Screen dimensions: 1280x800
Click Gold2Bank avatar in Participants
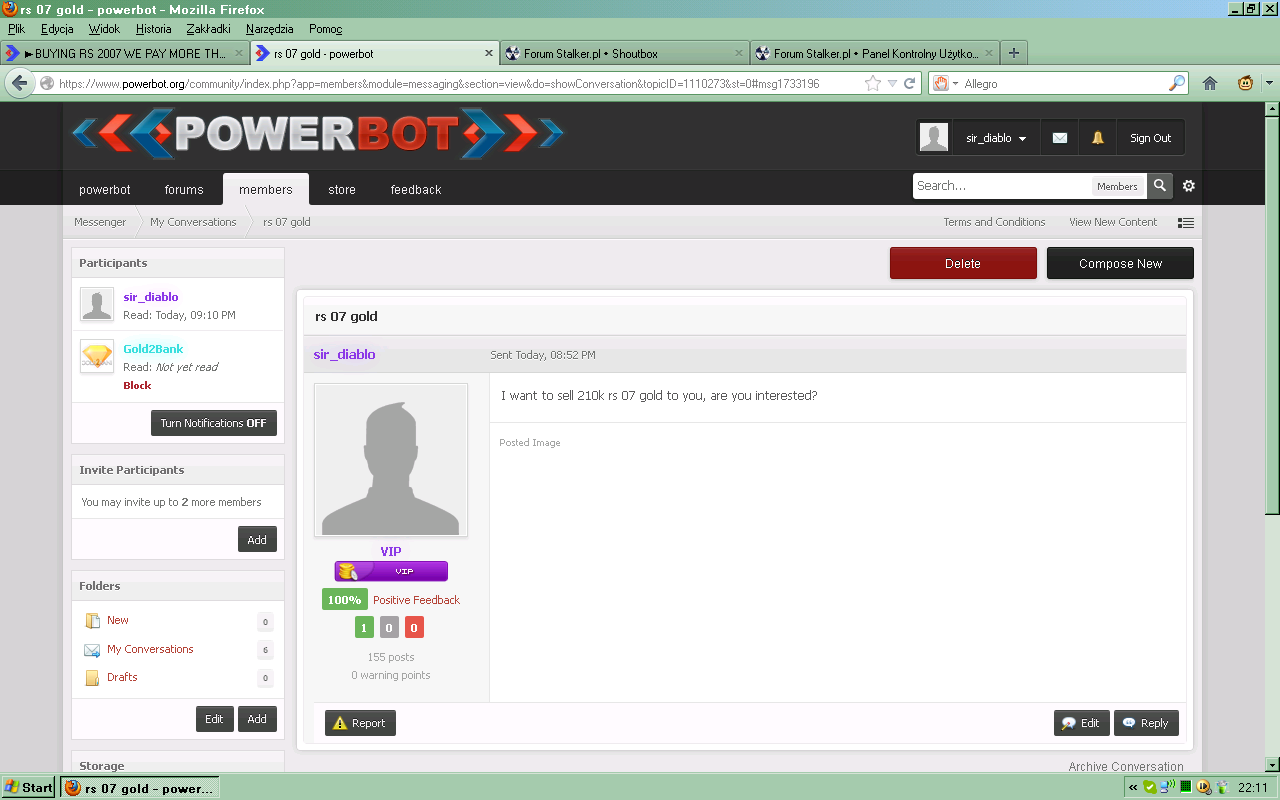[x=97, y=357]
